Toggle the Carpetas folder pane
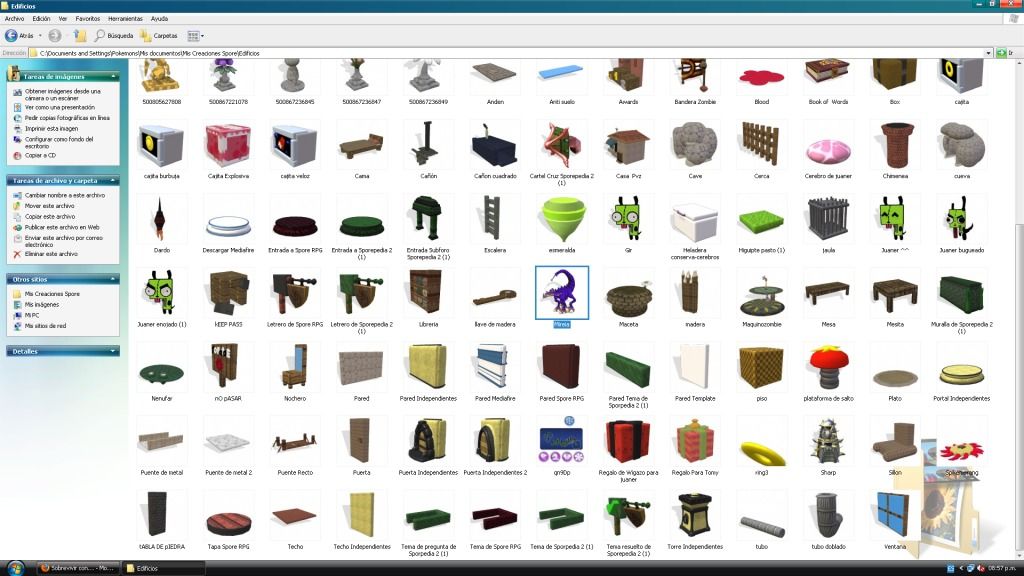 pyautogui.click(x=159, y=35)
